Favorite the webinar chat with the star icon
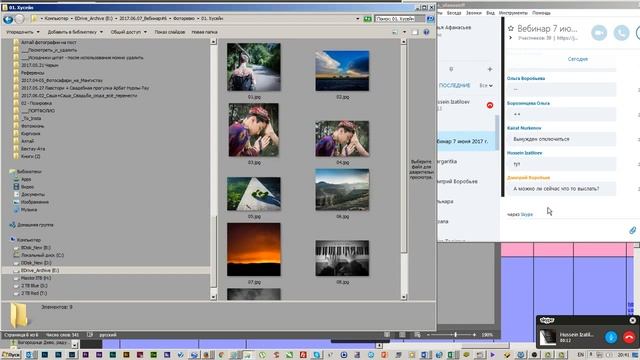The width and height of the screenshot is (640, 360). click(x=511, y=29)
